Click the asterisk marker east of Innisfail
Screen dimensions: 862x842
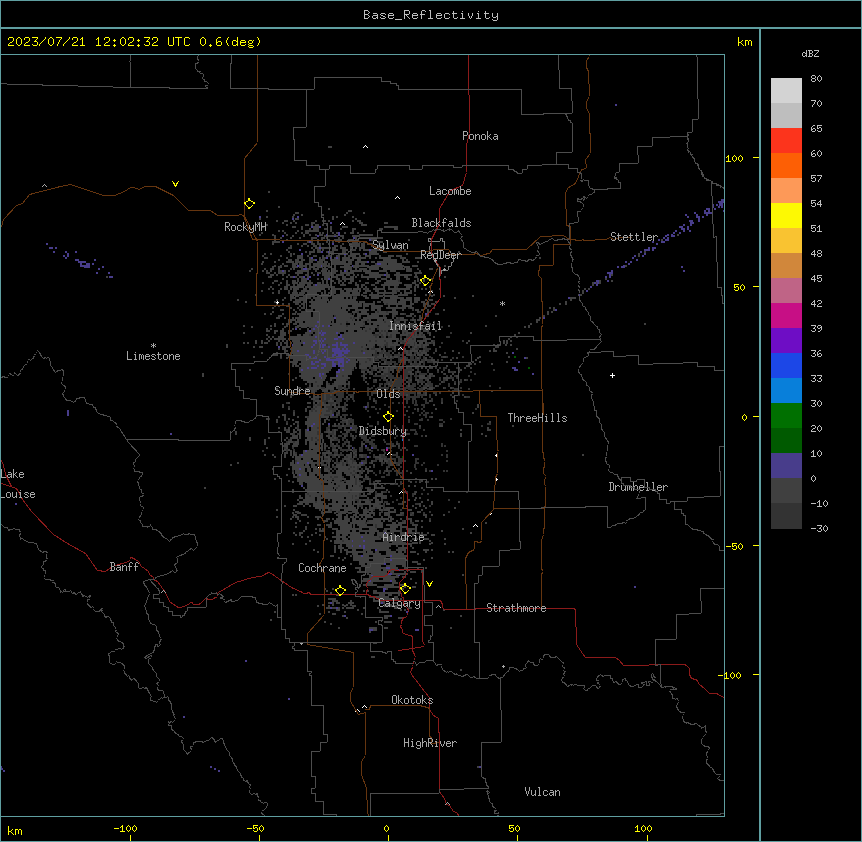click(x=502, y=303)
